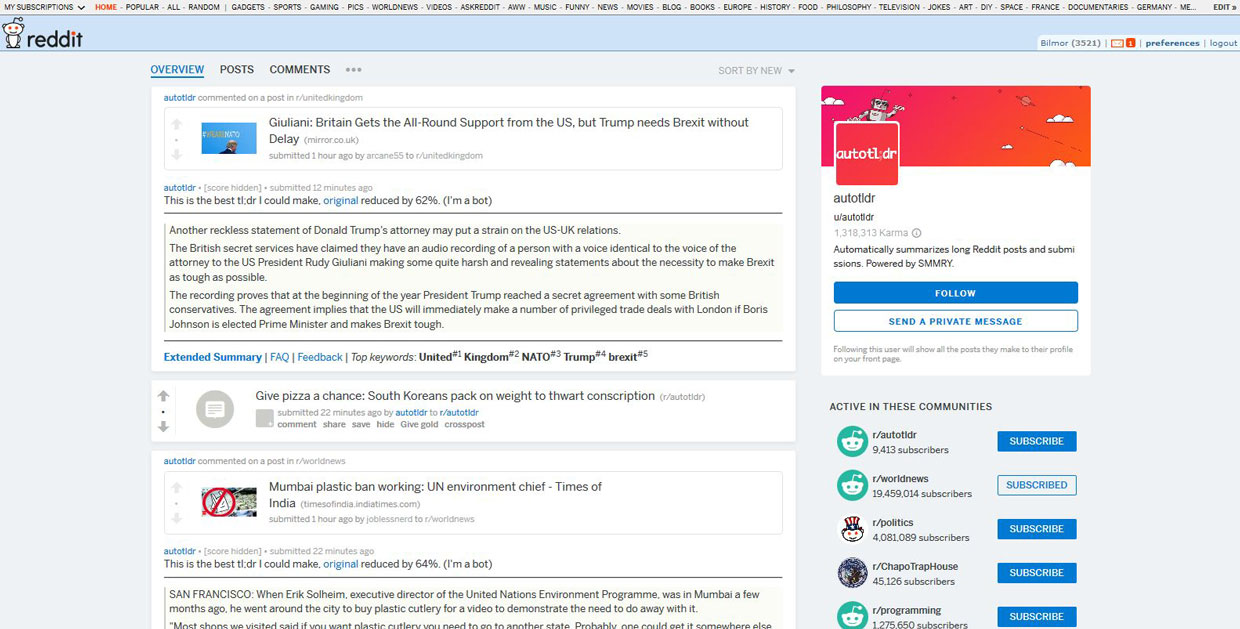Open Mumbai plastic ban working post title

click(x=435, y=494)
